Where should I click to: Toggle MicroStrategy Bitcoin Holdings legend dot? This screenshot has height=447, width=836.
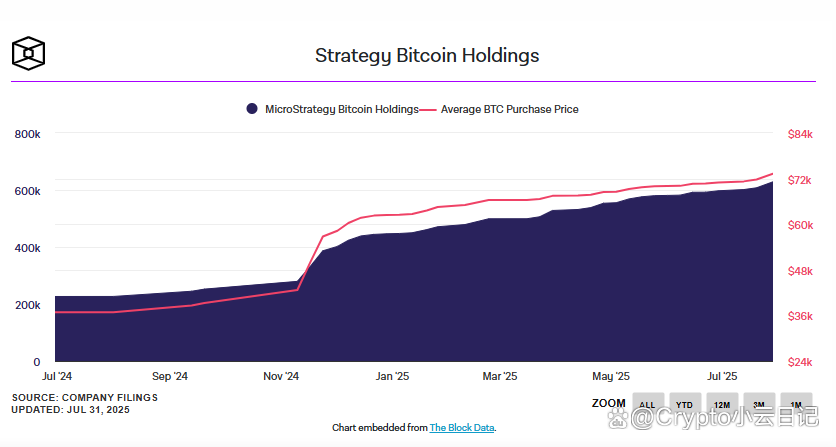pos(251,109)
